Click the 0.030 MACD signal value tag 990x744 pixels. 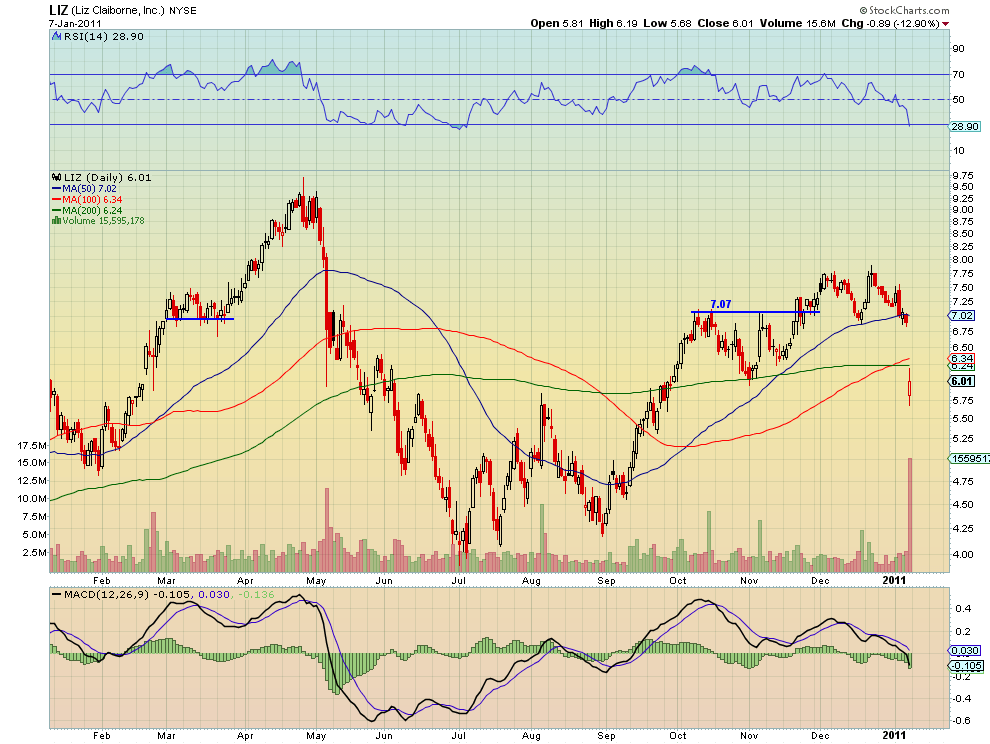[965, 651]
